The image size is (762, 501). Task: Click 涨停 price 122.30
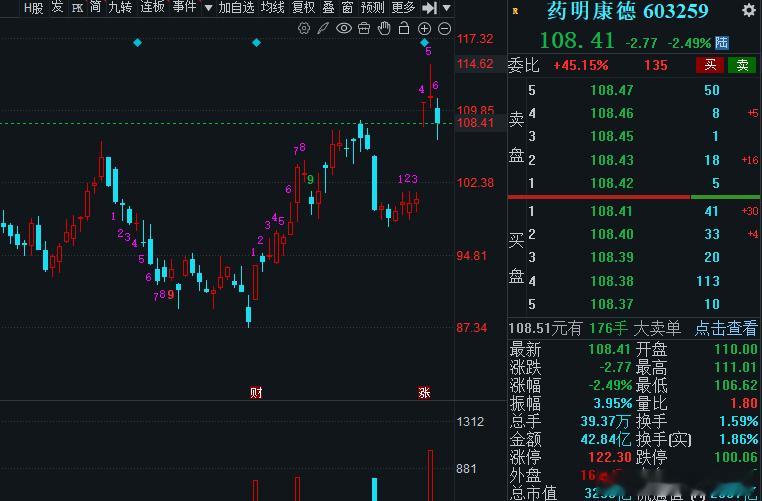609,457
